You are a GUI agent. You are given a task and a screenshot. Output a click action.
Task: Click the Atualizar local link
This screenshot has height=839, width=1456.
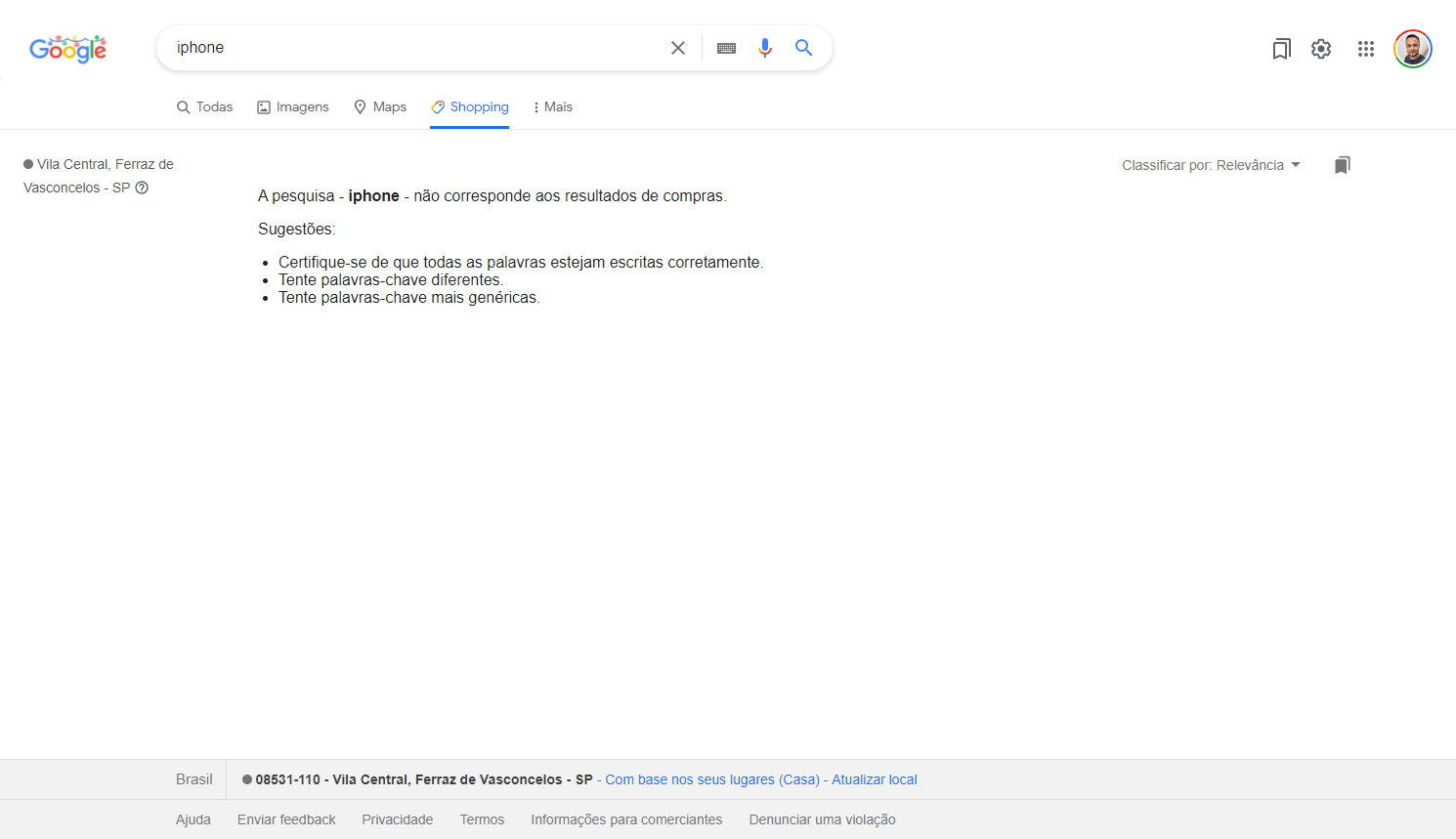[875, 779]
